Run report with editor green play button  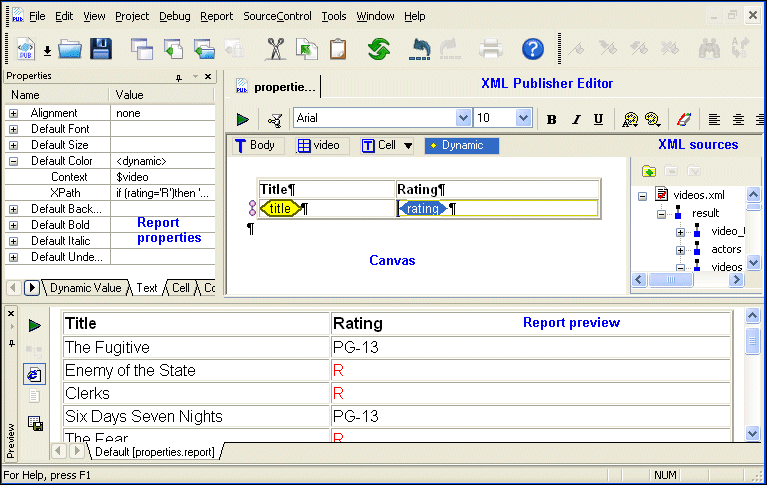point(243,119)
